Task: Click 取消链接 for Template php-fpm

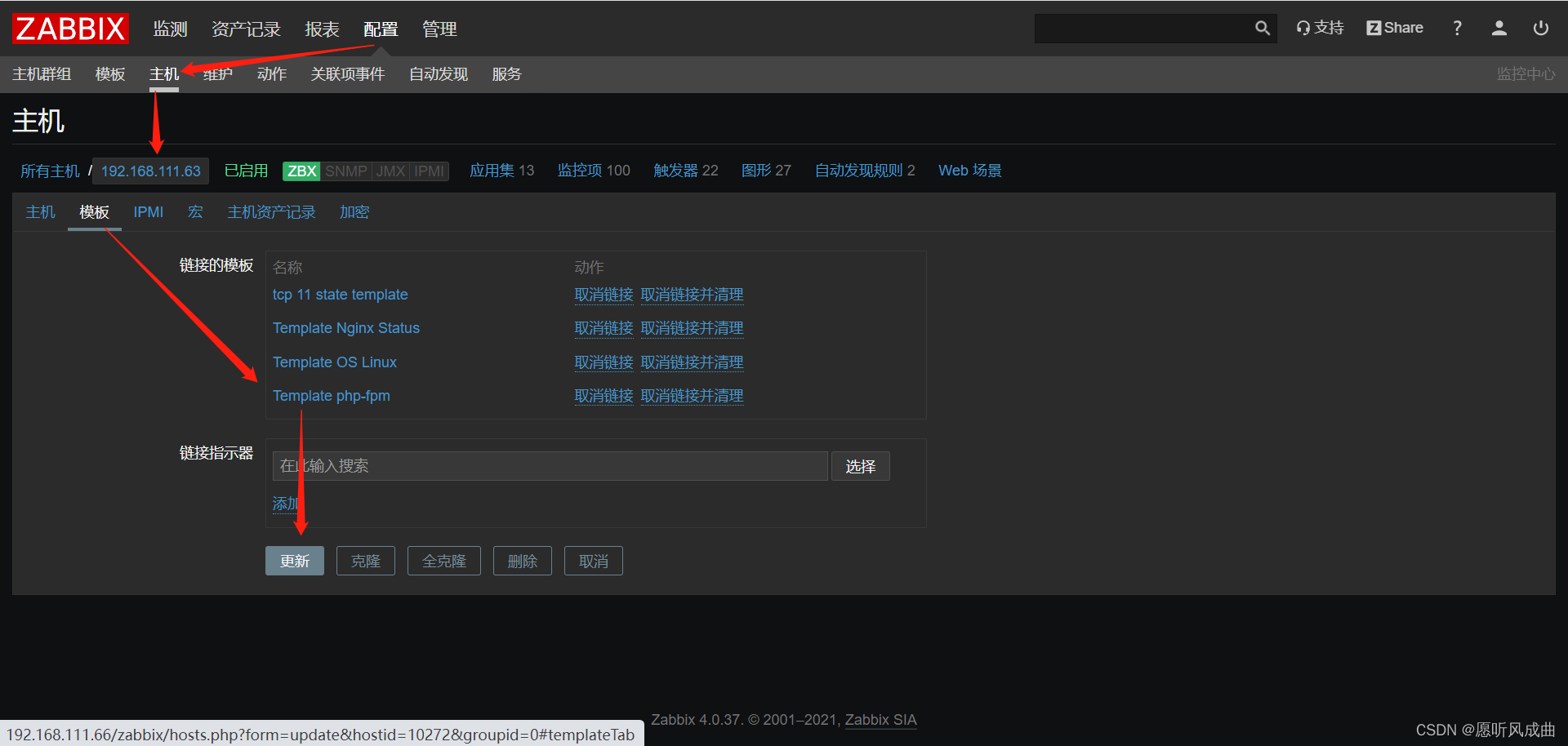Action: point(604,396)
